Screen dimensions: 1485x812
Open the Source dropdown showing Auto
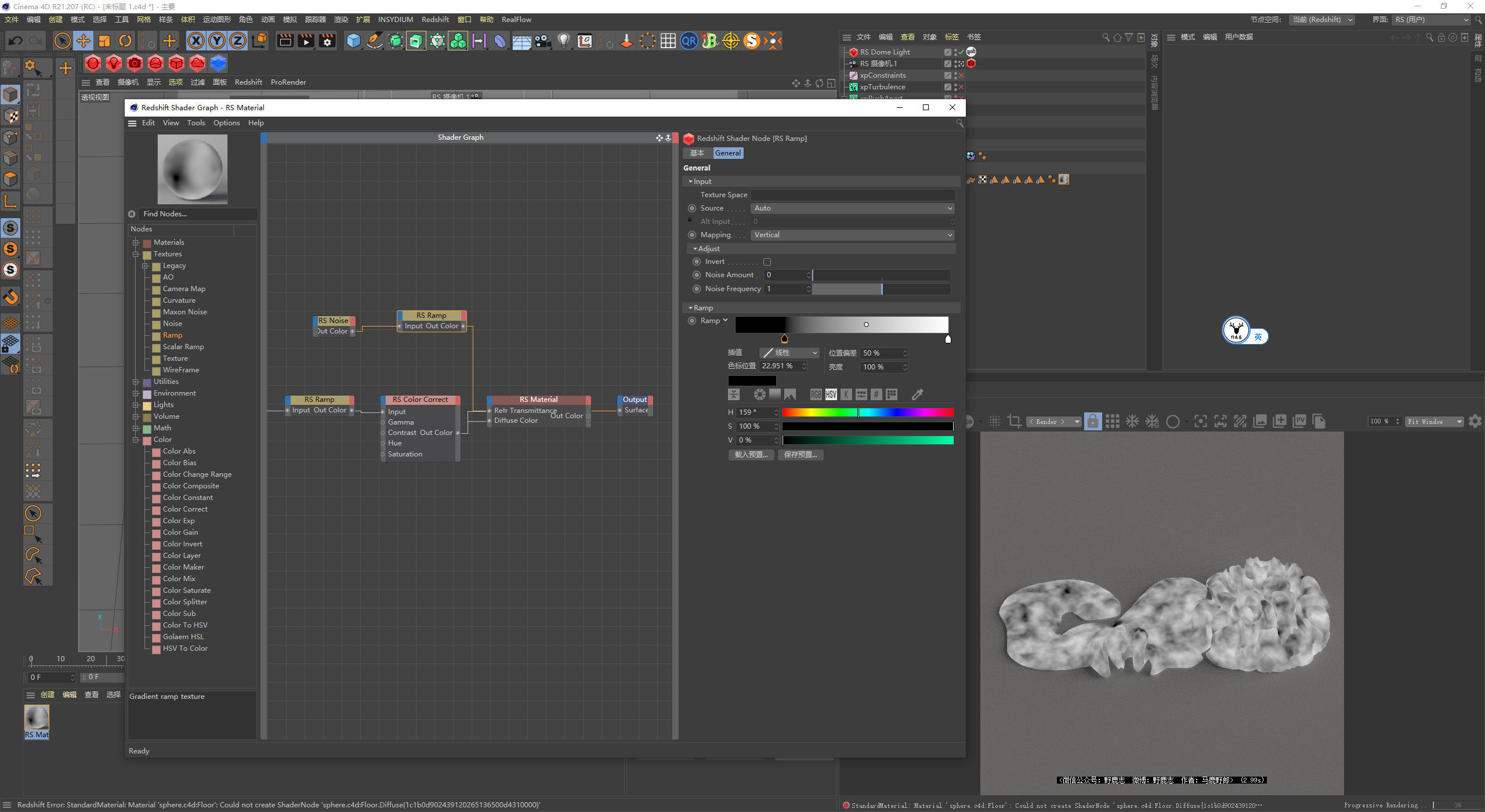[x=852, y=208]
